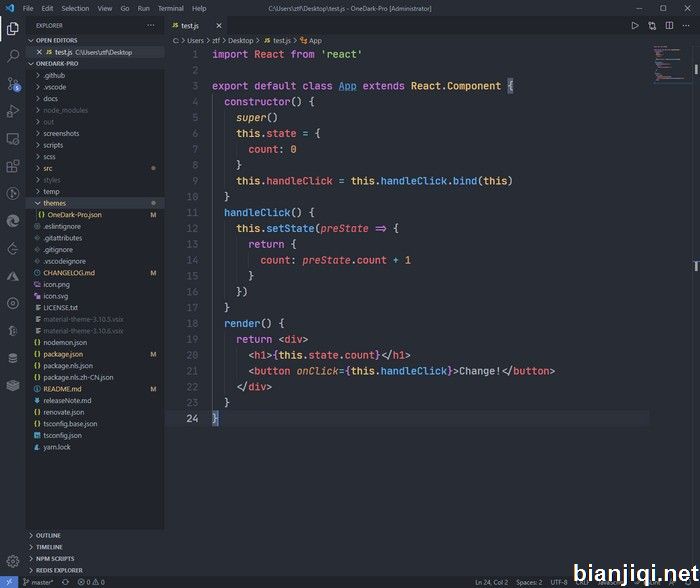Click Desktop in the breadcrumb path
The image size is (700, 588).
pyautogui.click(x=240, y=41)
